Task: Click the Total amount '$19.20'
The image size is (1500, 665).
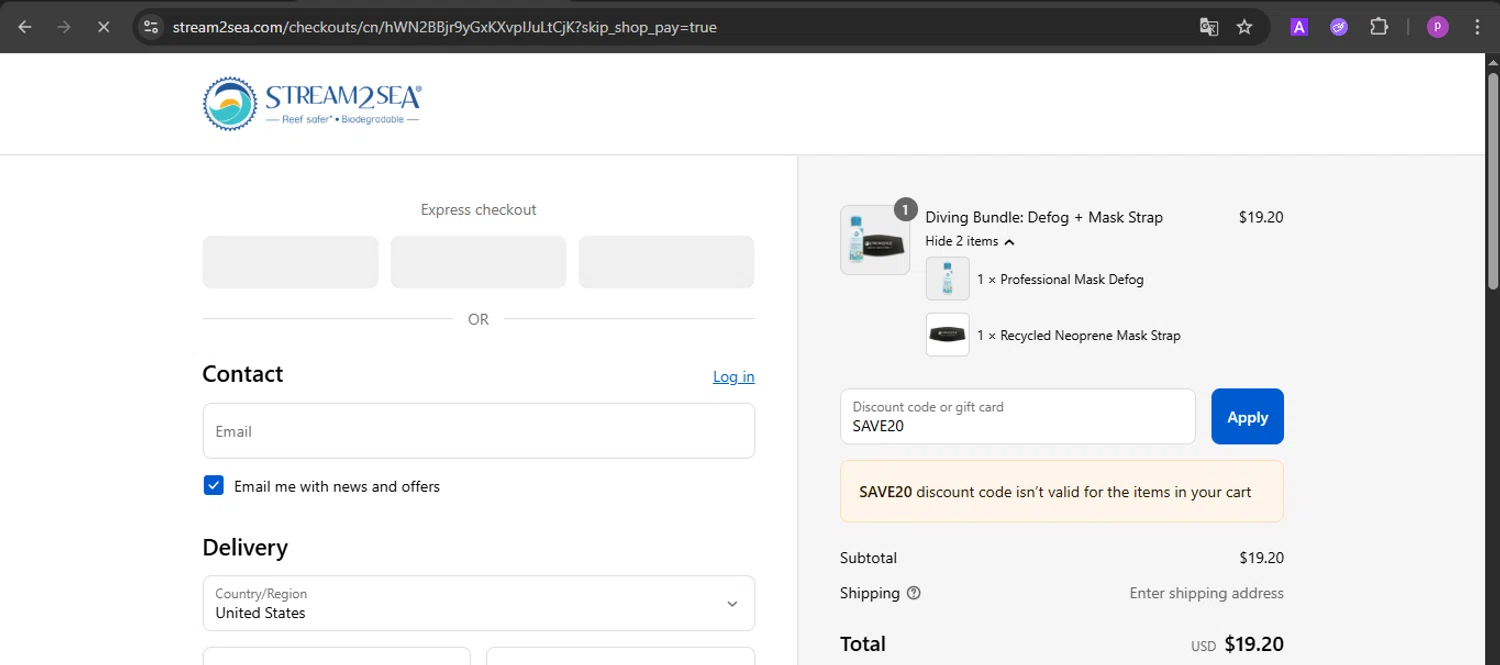Action: pyautogui.click(x=1254, y=644)
